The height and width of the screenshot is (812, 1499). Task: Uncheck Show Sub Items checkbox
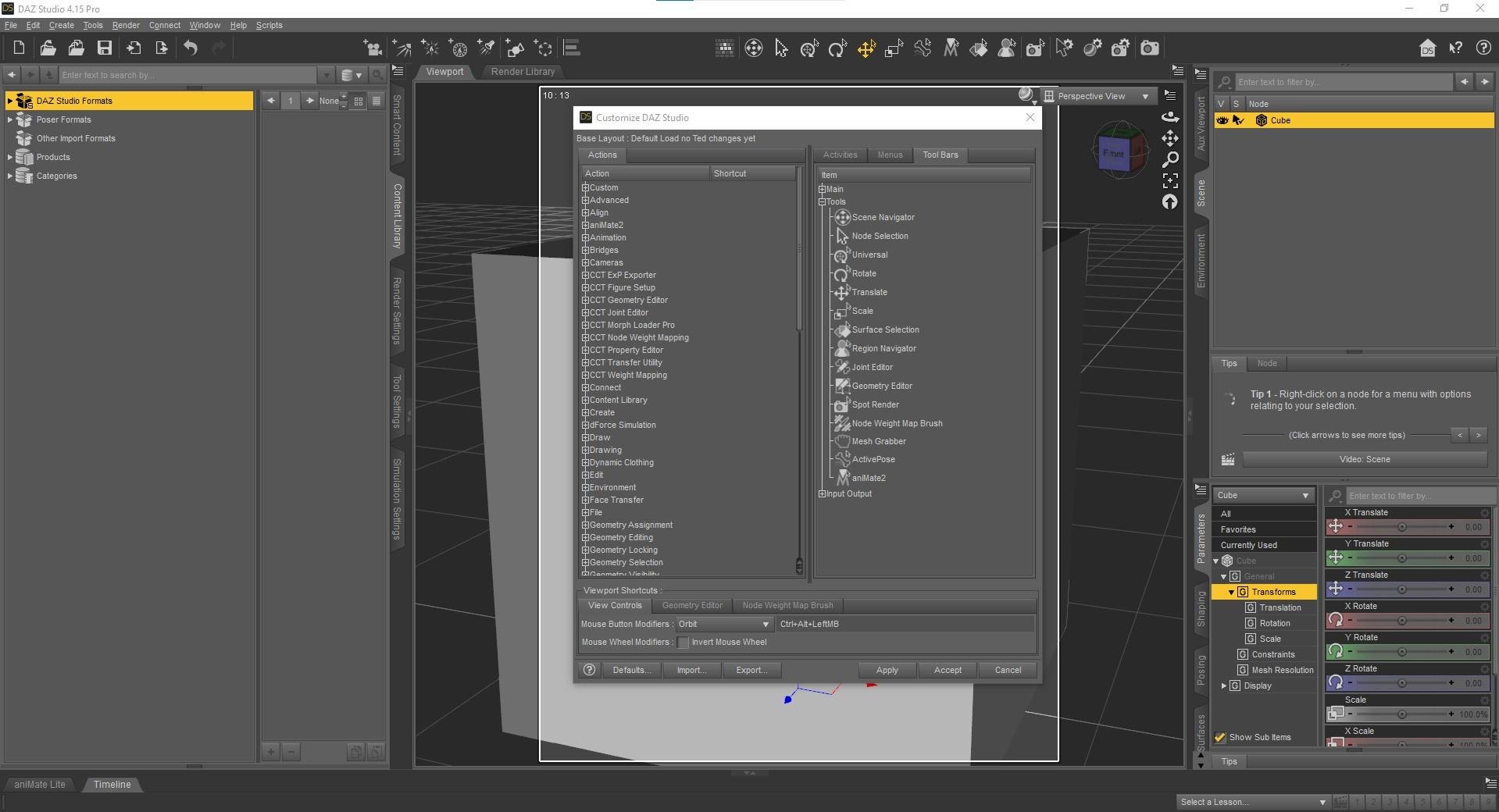point(1220,738)
